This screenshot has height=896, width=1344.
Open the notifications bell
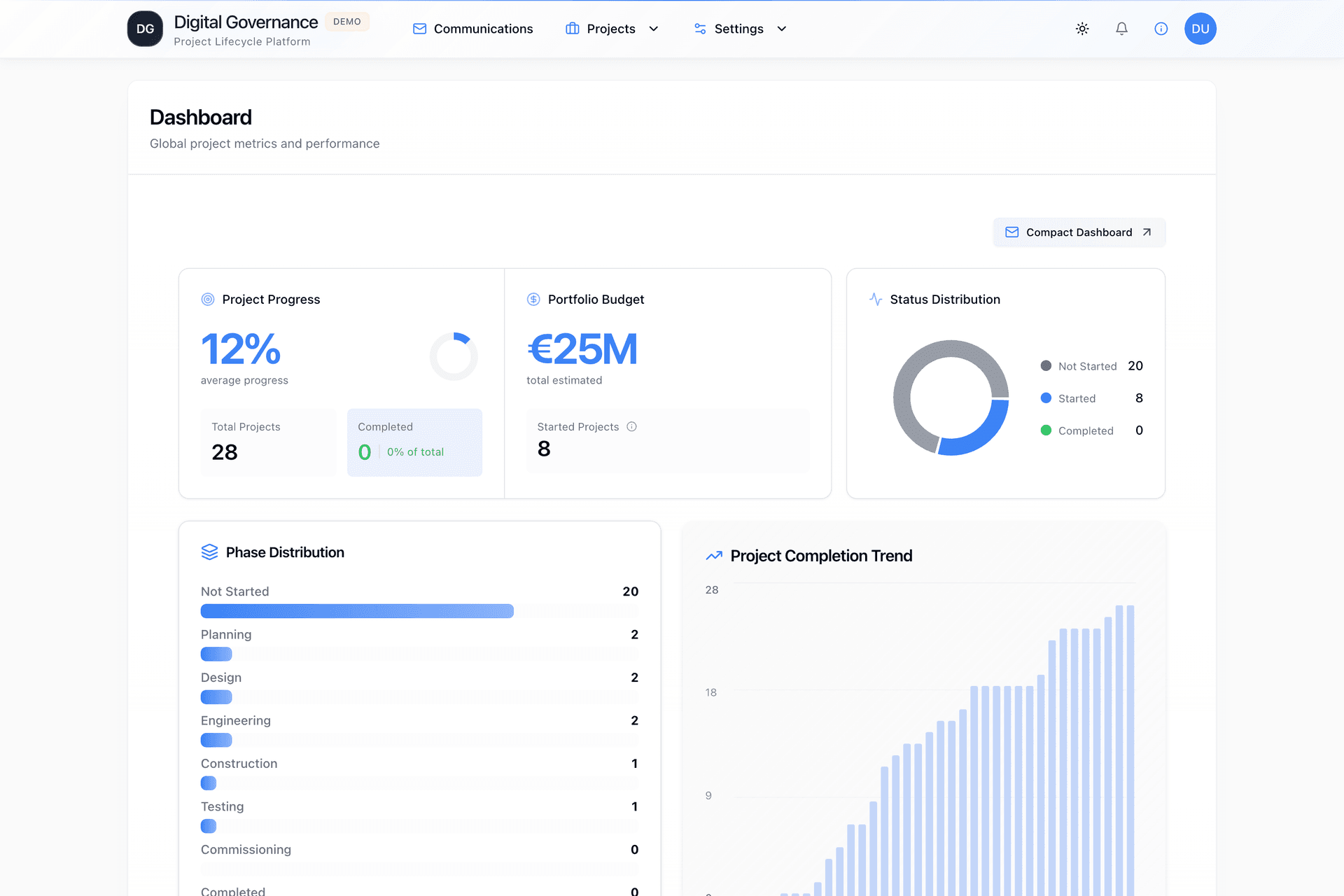pos(1121,29)
